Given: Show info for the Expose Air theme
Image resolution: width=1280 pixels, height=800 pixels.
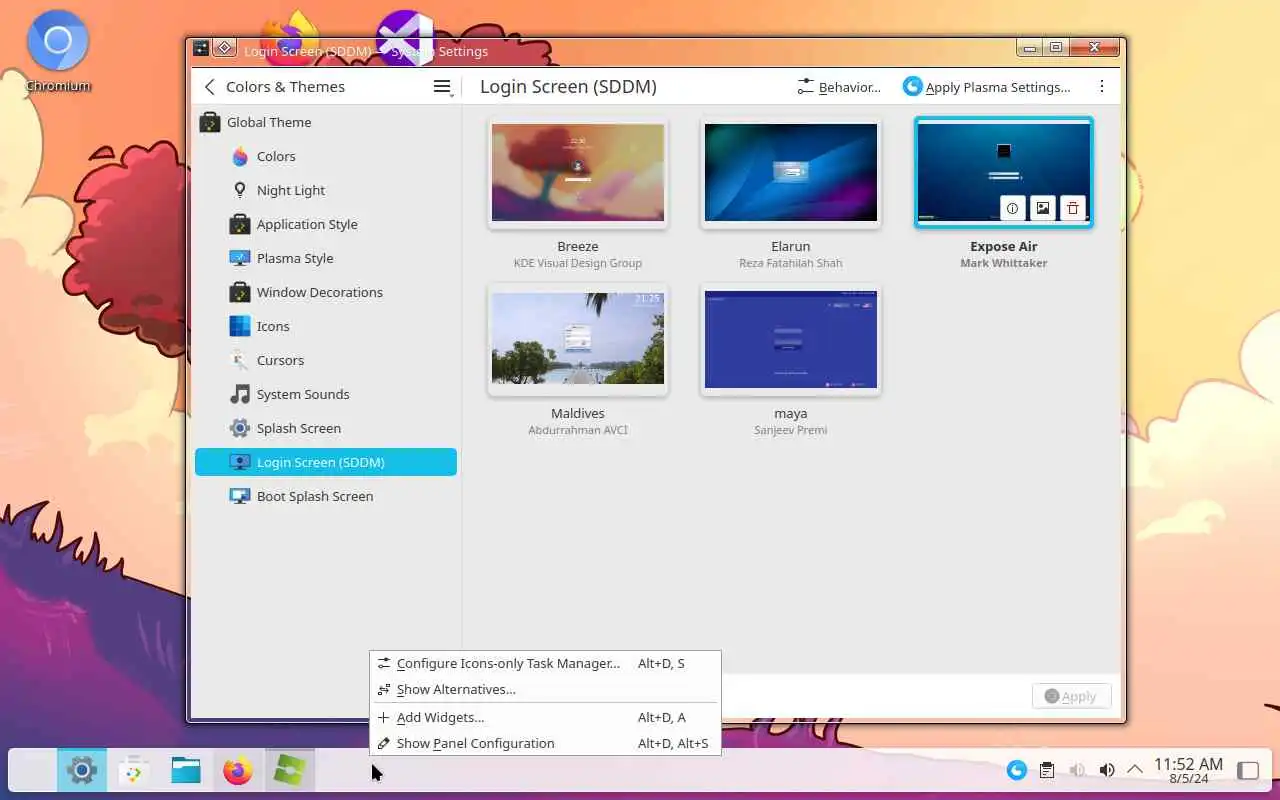Looking at the screenshot, I should [x=1012, y=208].
